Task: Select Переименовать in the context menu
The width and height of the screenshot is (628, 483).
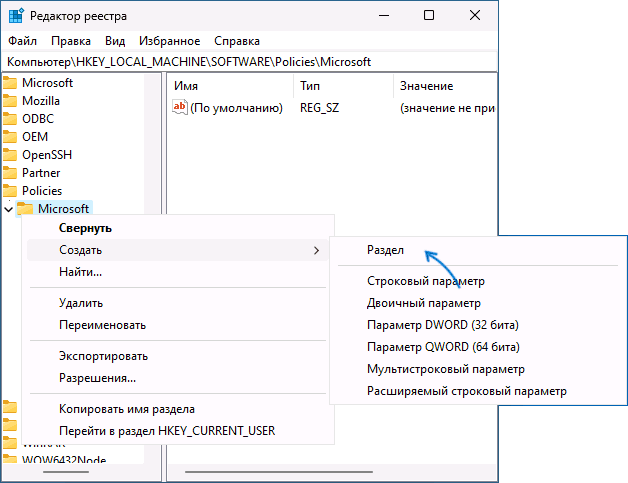Action: [x=178, y=325]
